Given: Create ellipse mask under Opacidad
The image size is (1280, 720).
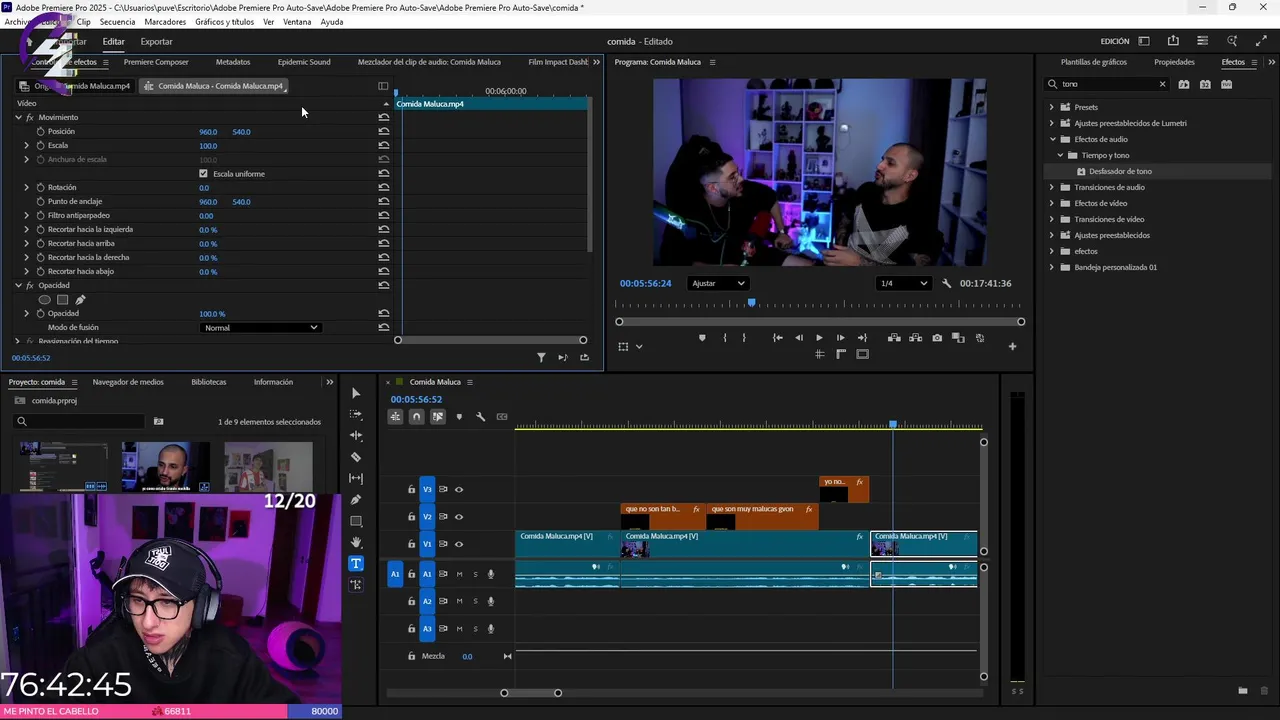Looking at the screenshot, I should click(x=44, y=299).
